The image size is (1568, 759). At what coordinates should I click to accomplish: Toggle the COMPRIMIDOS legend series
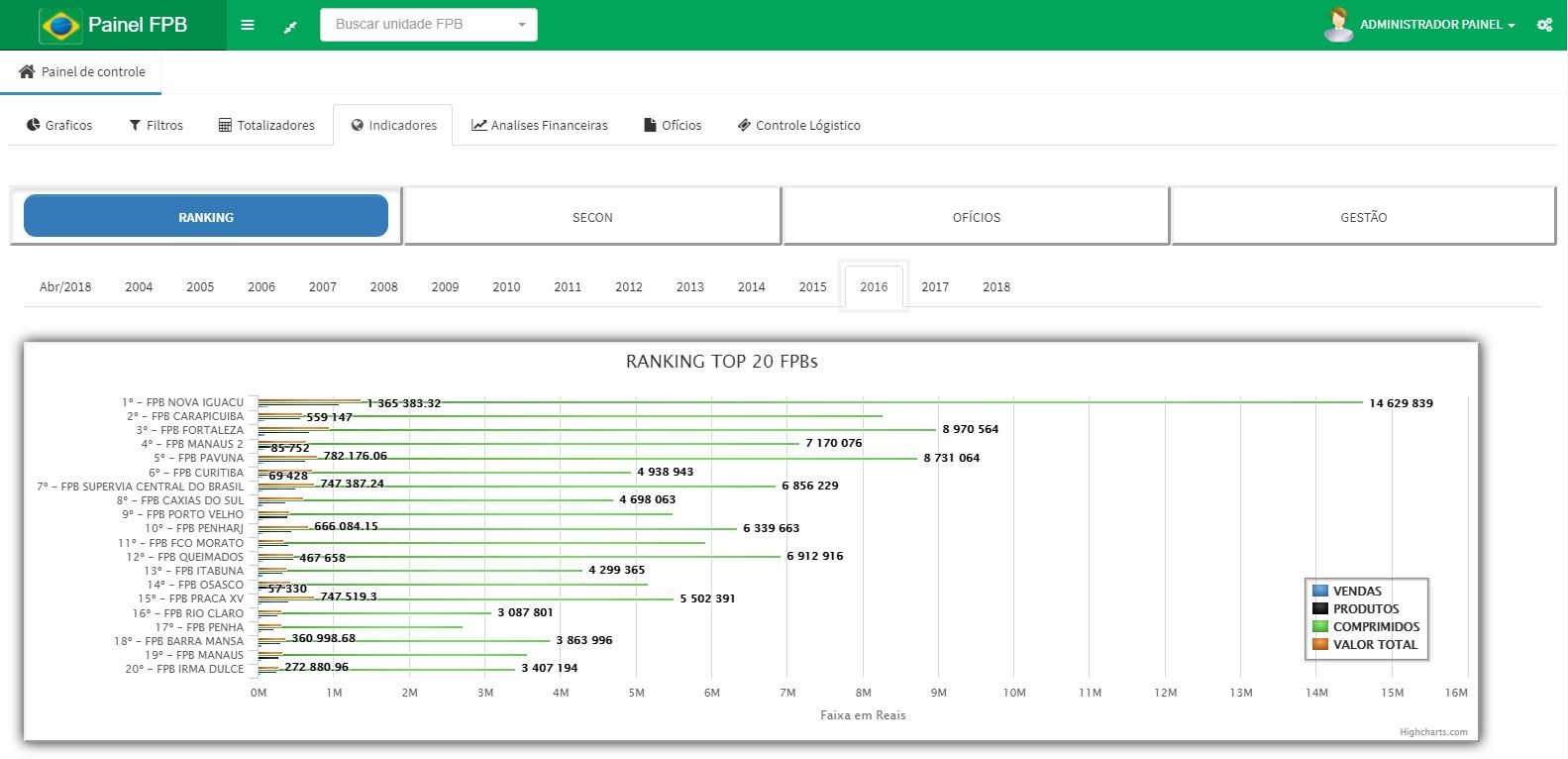click(x=1366, y=626)
